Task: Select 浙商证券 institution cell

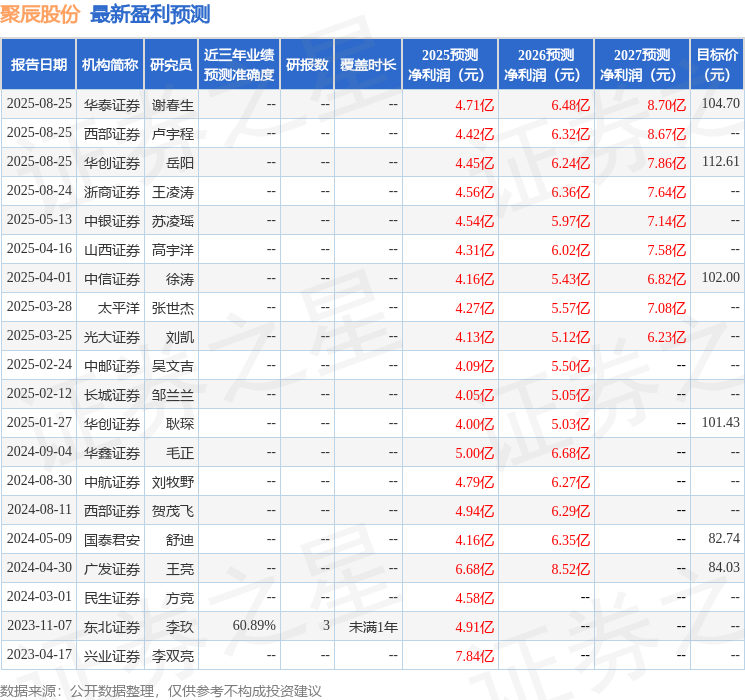Action: pyautogui.click(x=112, y=192)
